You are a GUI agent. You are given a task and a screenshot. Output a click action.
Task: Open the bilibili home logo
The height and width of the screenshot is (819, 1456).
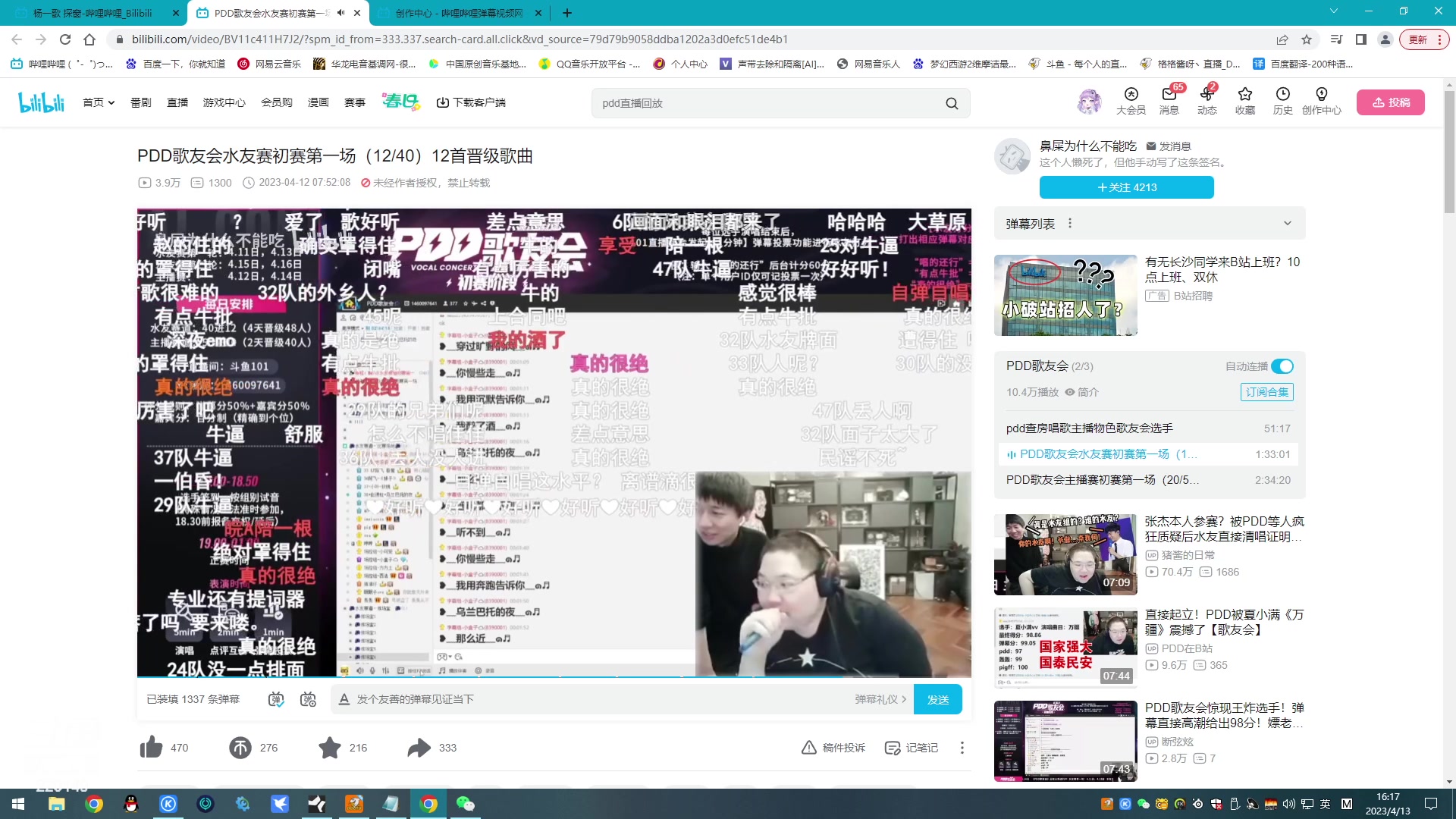tap(42, 102)
